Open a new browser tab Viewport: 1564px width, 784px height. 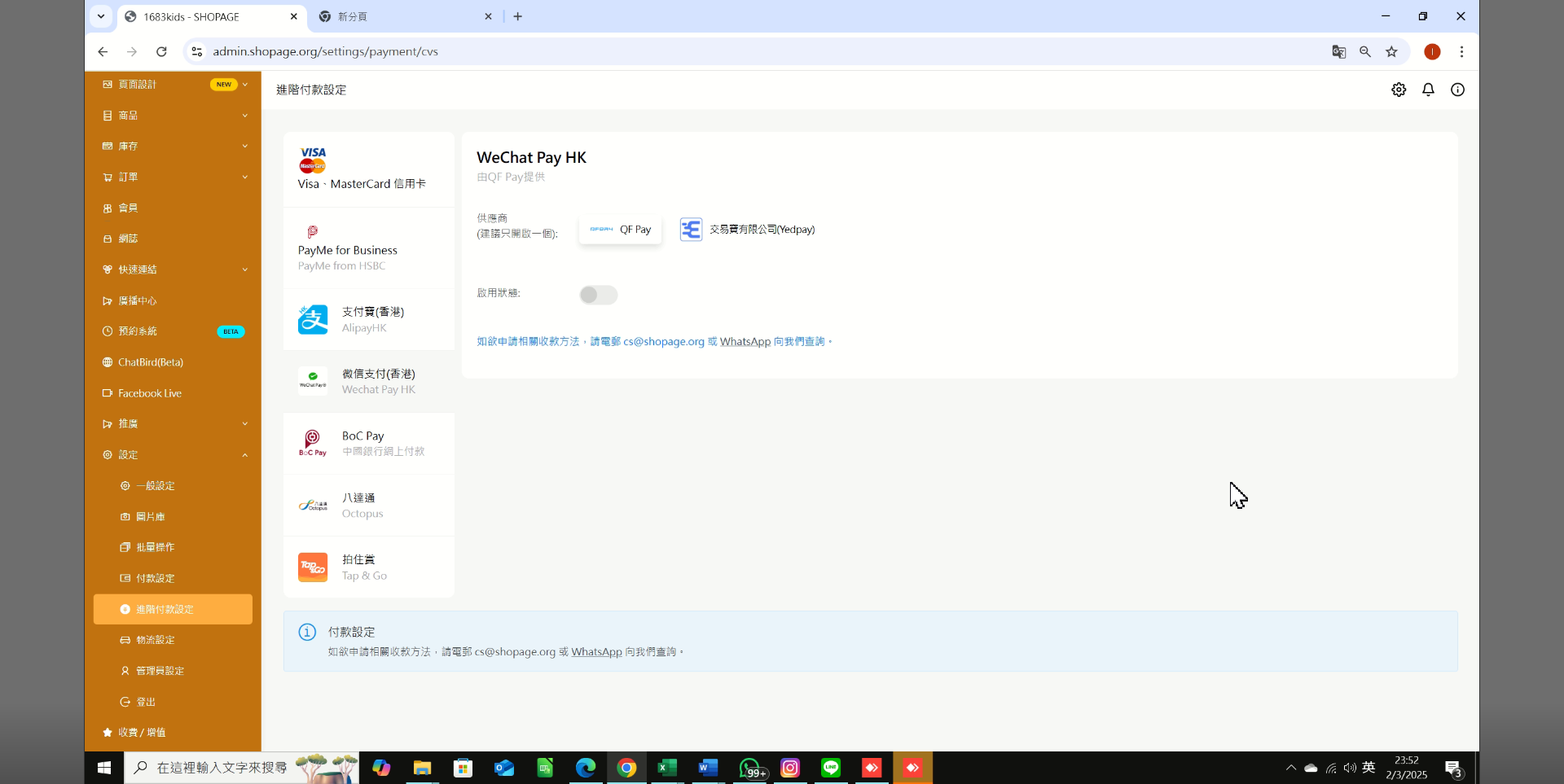coord(518,16)
